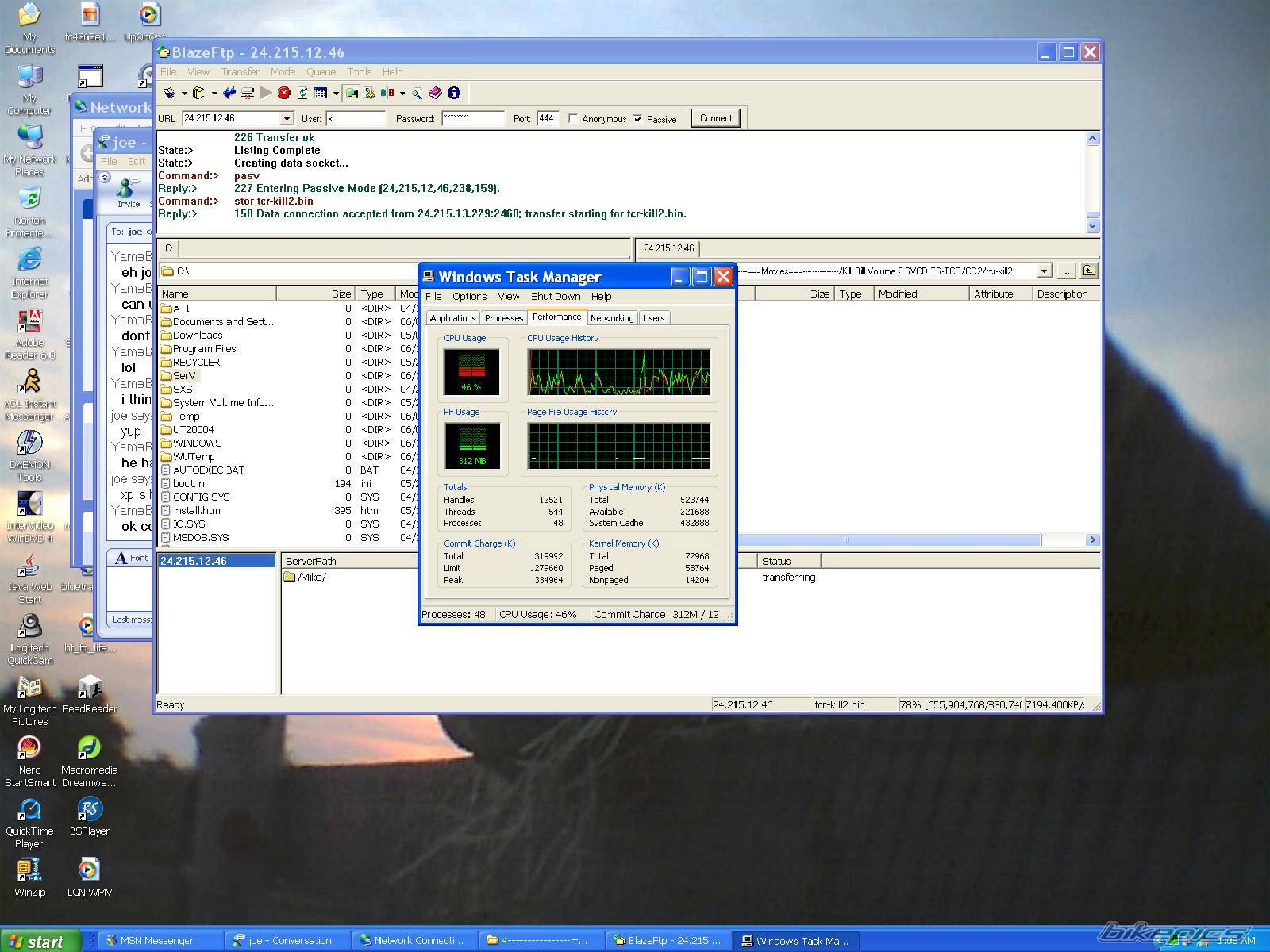Click the gray play transfer icon

[266, 93]
